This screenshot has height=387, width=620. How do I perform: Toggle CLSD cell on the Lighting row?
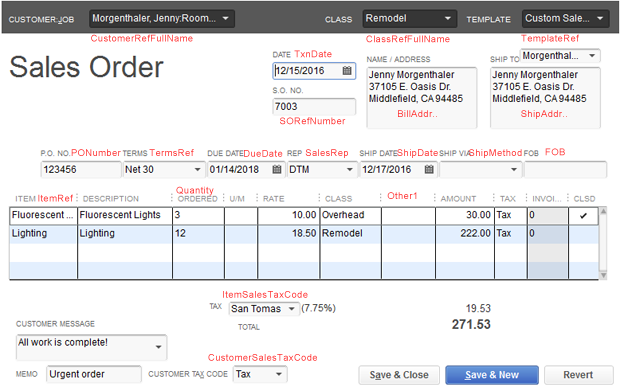(583, 234)
